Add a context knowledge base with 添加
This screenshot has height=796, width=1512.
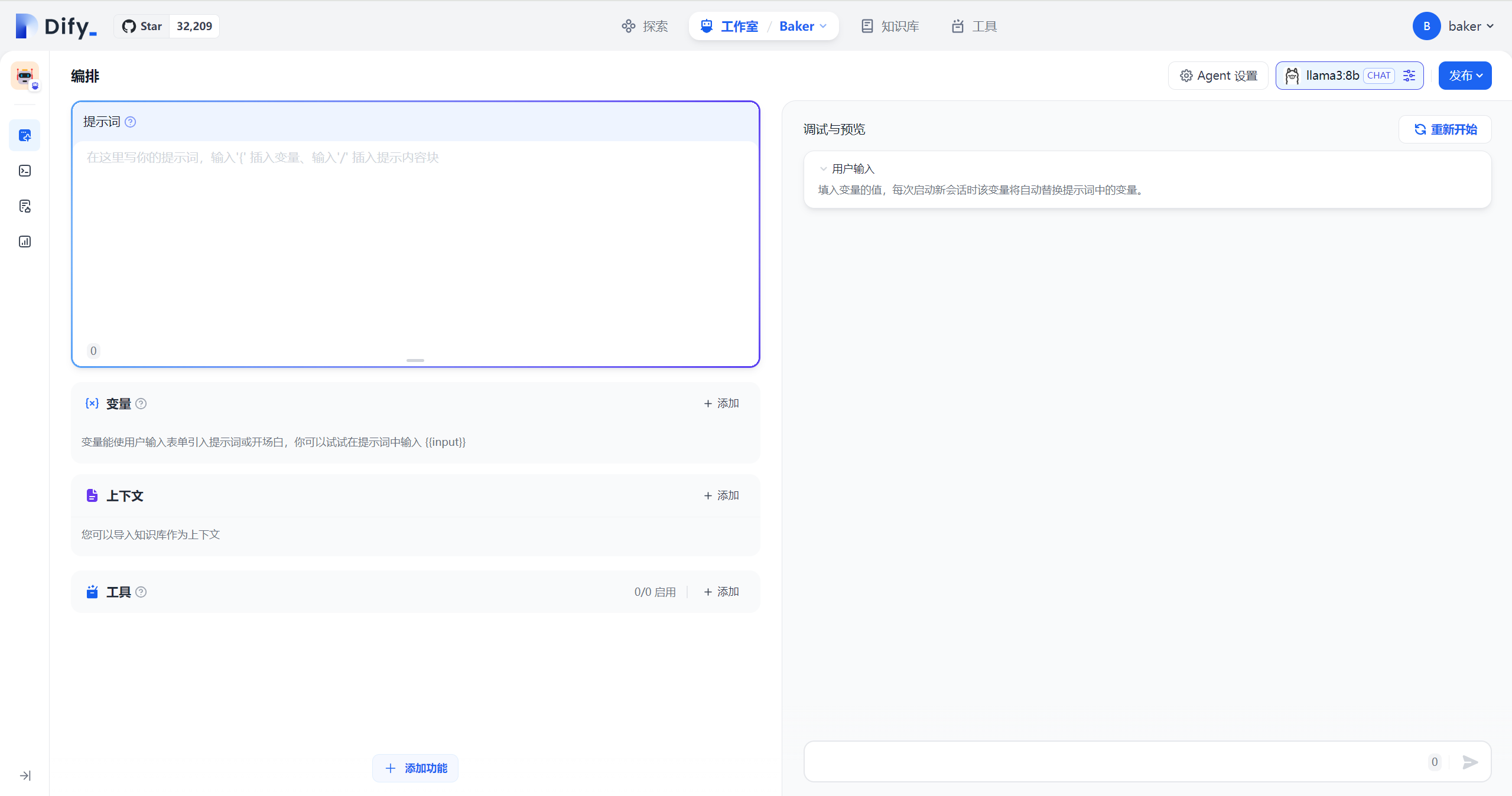click(x=721, y=495)
